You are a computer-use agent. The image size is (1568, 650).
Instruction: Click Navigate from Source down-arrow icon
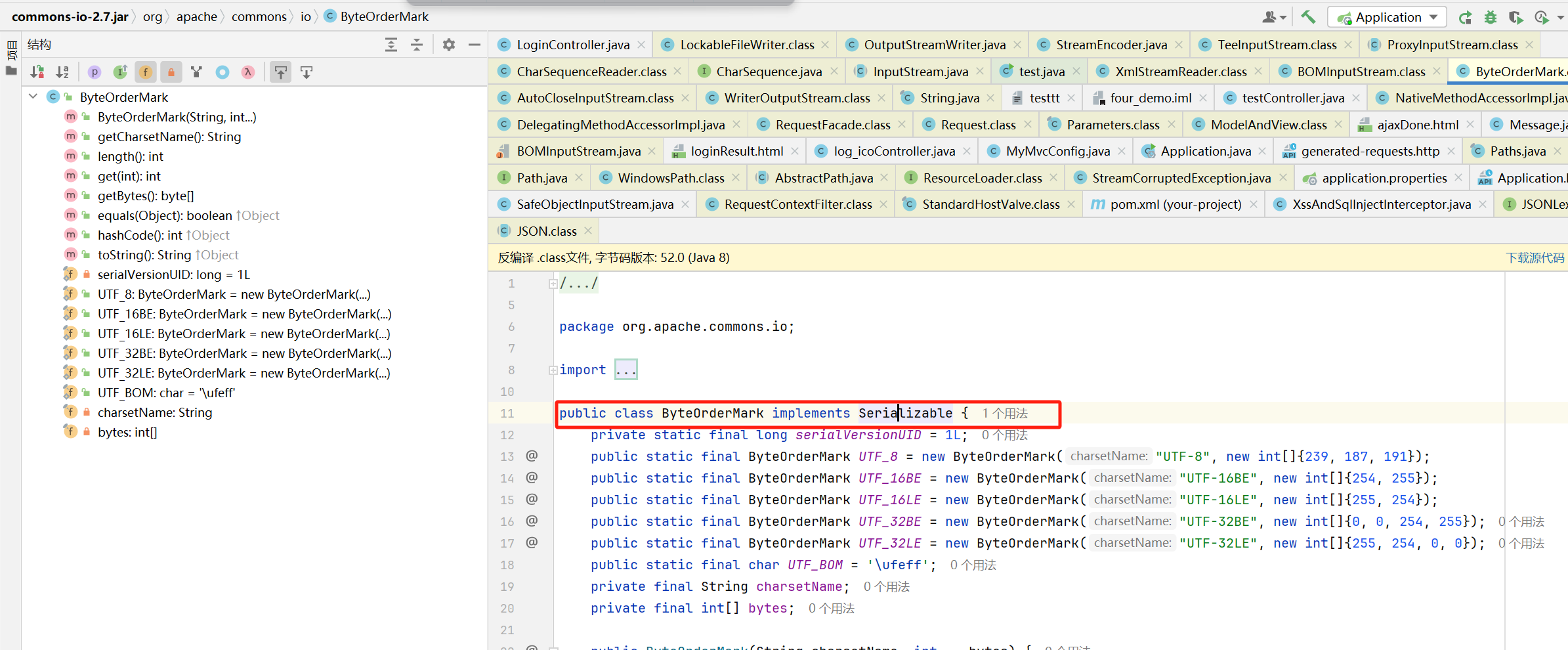pyautogui.click(x=307, y=72)
